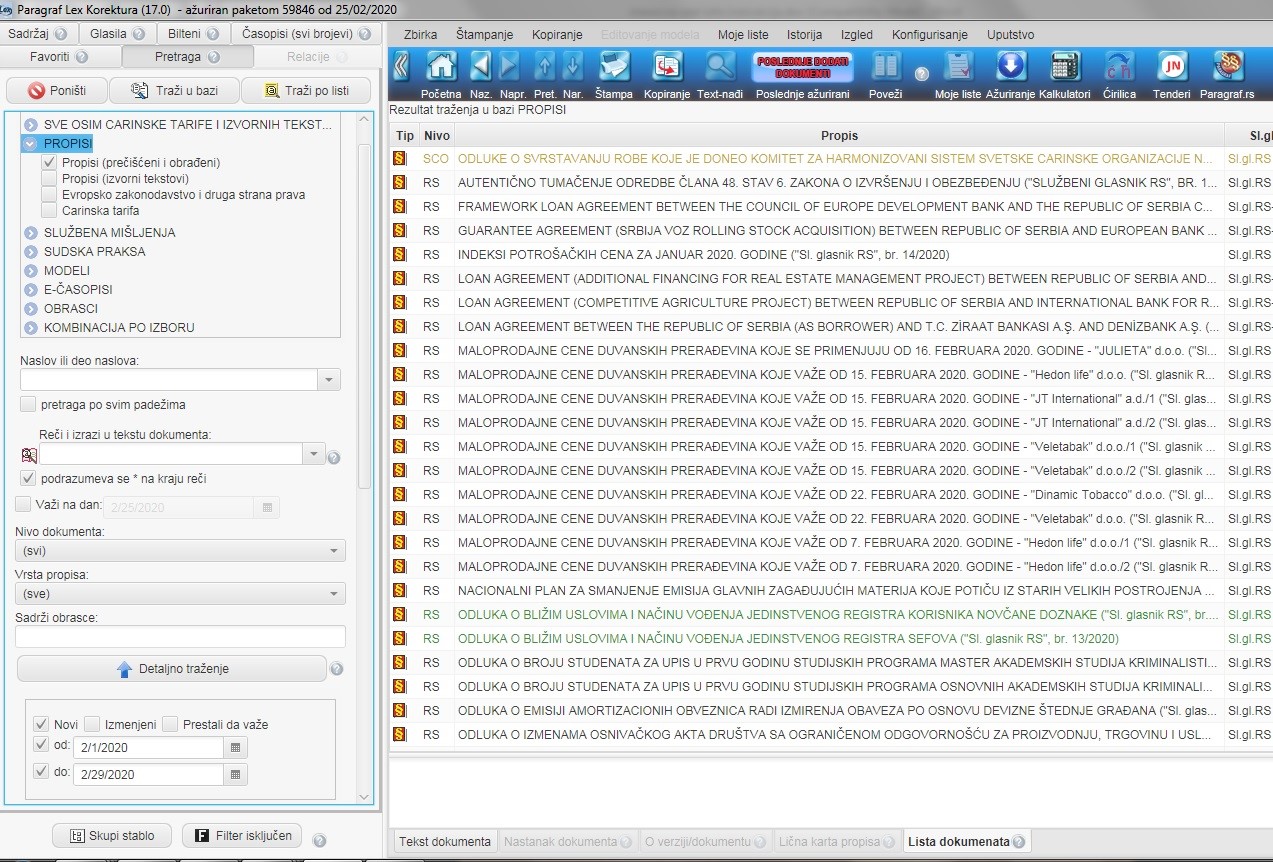Screen dimensions: 1273x862
Task: Open the Konfigurisanje menu
Action: [930, 34]
